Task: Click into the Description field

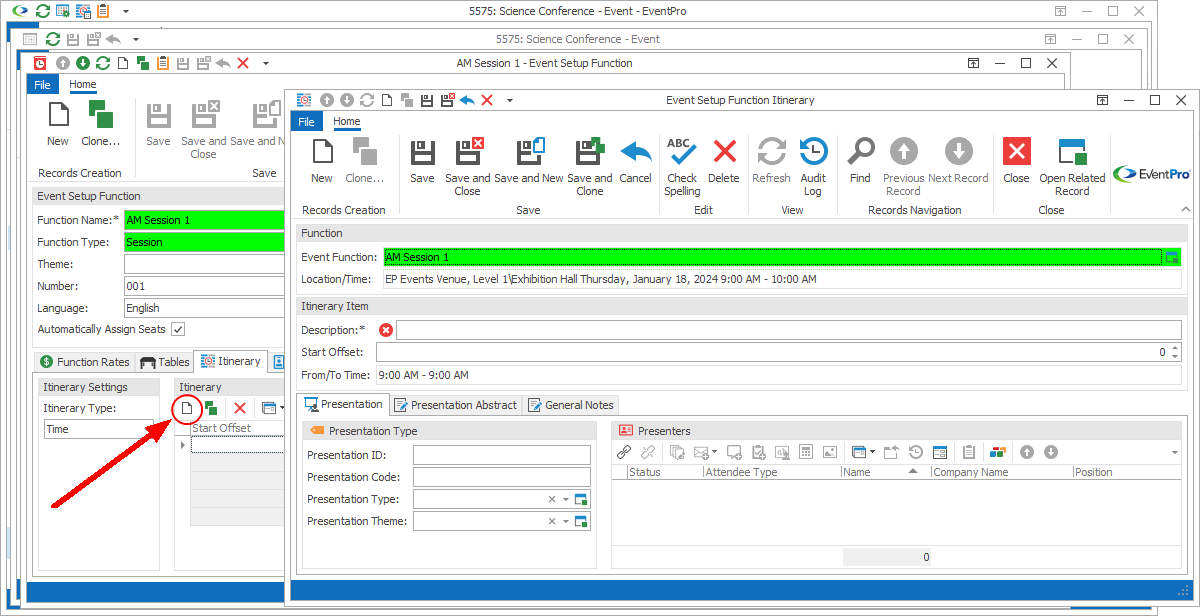Action: pyautogui.click(x=788, y=330)
